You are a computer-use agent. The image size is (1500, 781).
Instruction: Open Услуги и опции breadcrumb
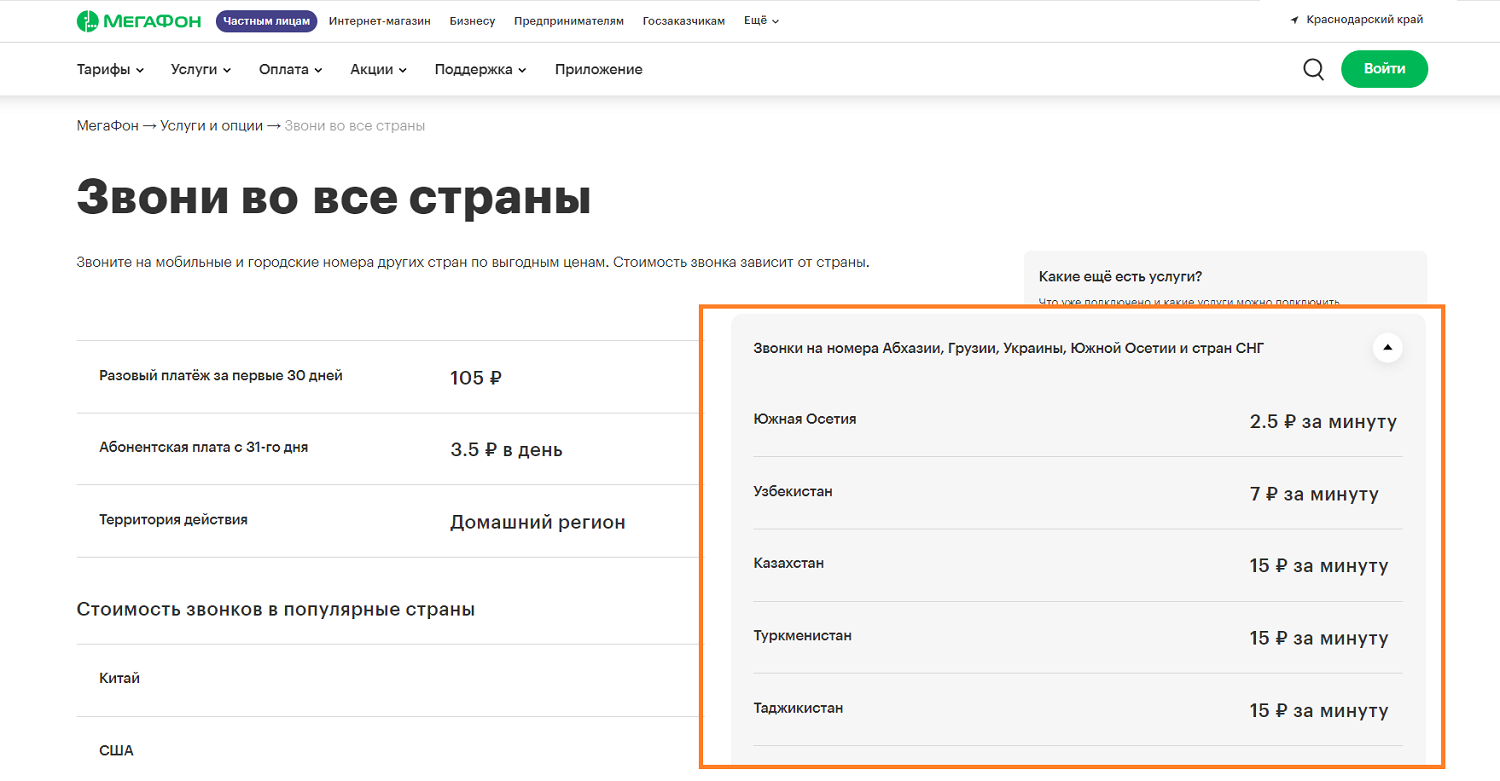click(x=211, y=126)
